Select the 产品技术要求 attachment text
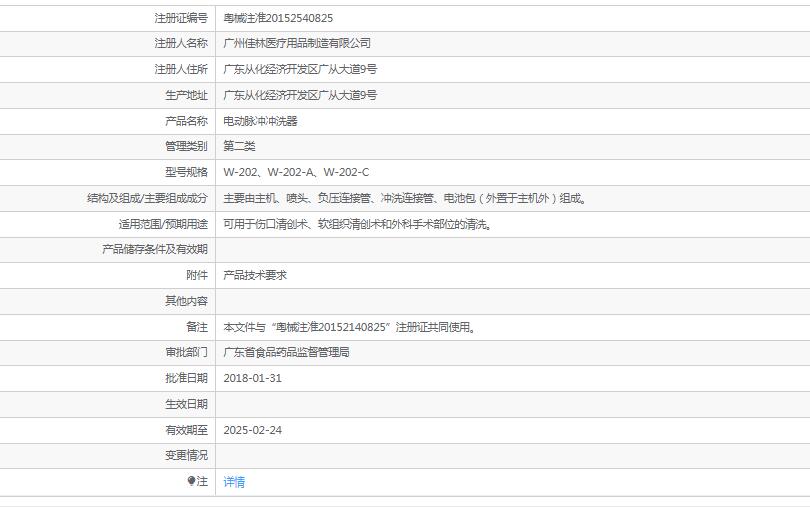This screenshot has width=810, height=507. [x=255, y=275]
